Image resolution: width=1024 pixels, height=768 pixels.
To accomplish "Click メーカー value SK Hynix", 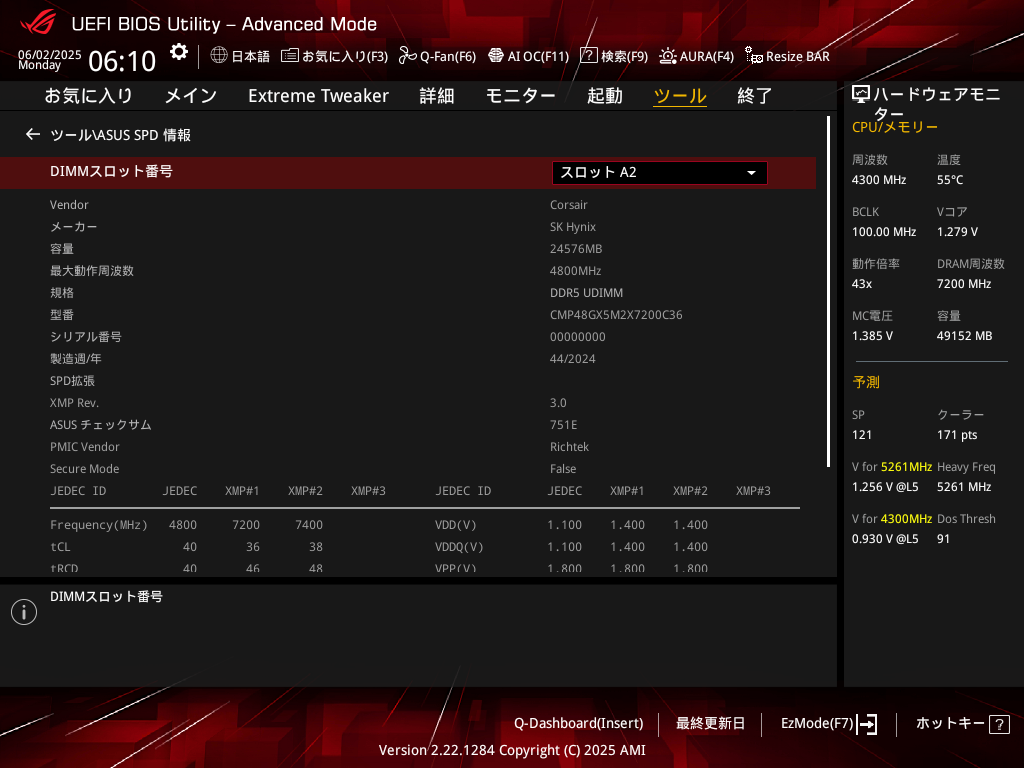I will [x=573, y=227].
